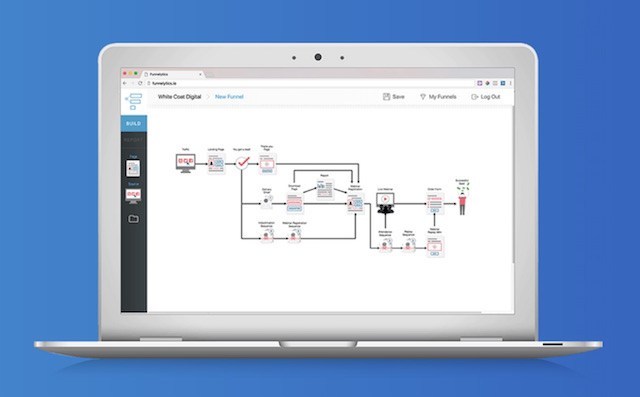Select the Delivery Email node

(267, 201)
